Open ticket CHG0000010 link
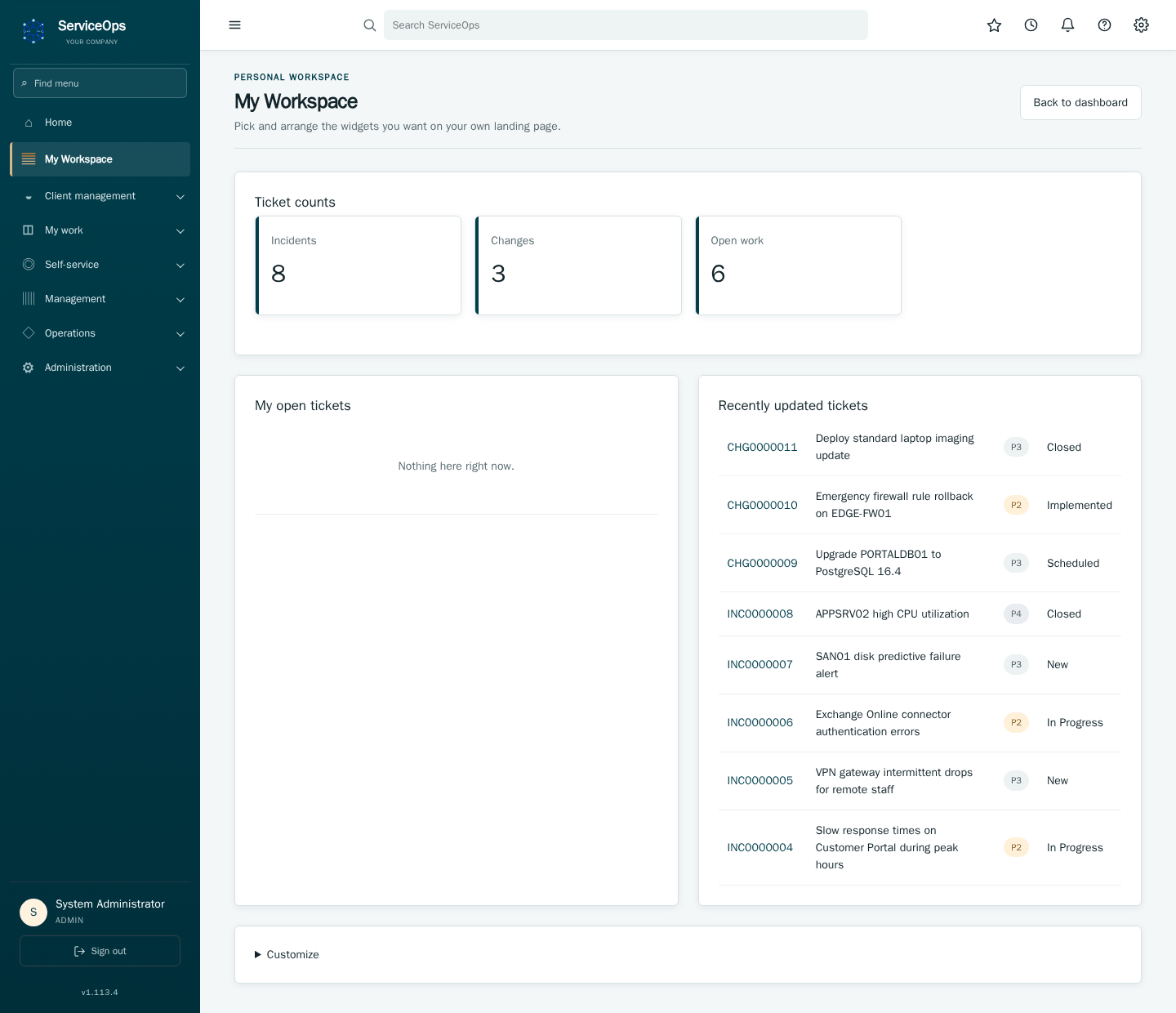Screen dimensions: 1176x1013 pyautogui.click(x=762, y=505)
